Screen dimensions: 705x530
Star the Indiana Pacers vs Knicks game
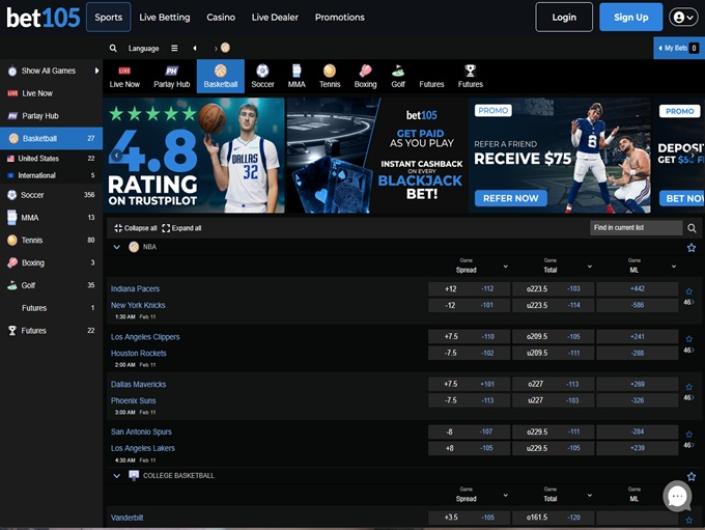click(689, 291)
